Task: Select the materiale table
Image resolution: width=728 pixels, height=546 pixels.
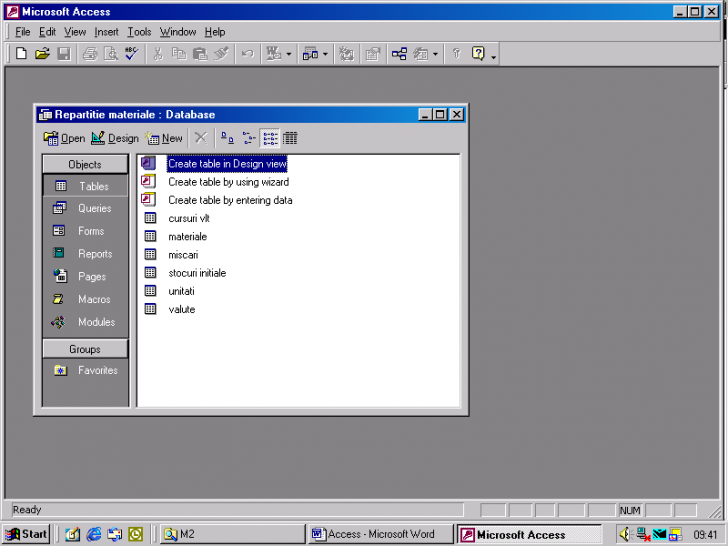Action: click(187, 237)
